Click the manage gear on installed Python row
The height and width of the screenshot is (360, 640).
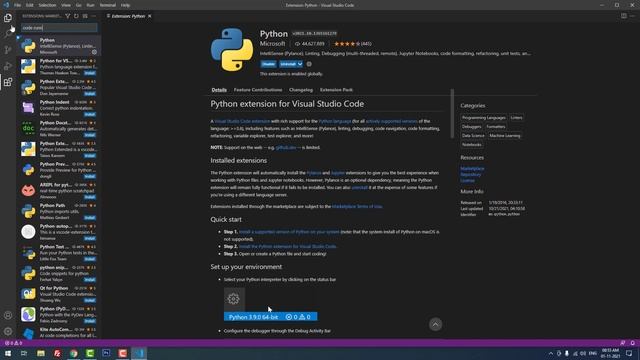(94, 52)
